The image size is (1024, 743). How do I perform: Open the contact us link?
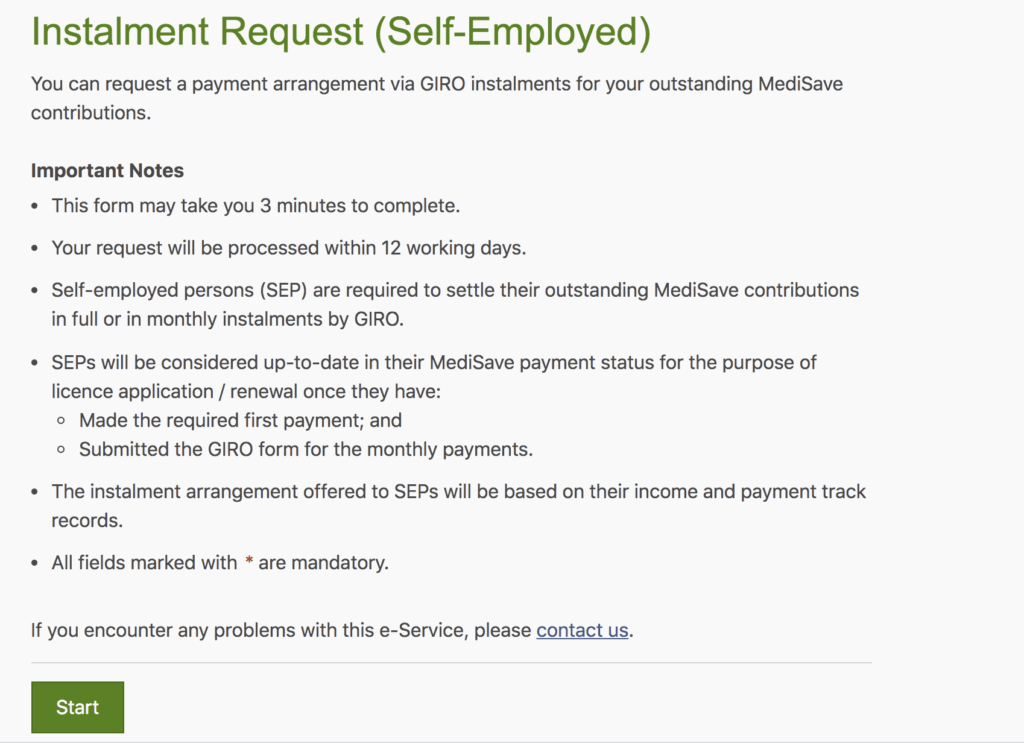click(x=582, y=630)
